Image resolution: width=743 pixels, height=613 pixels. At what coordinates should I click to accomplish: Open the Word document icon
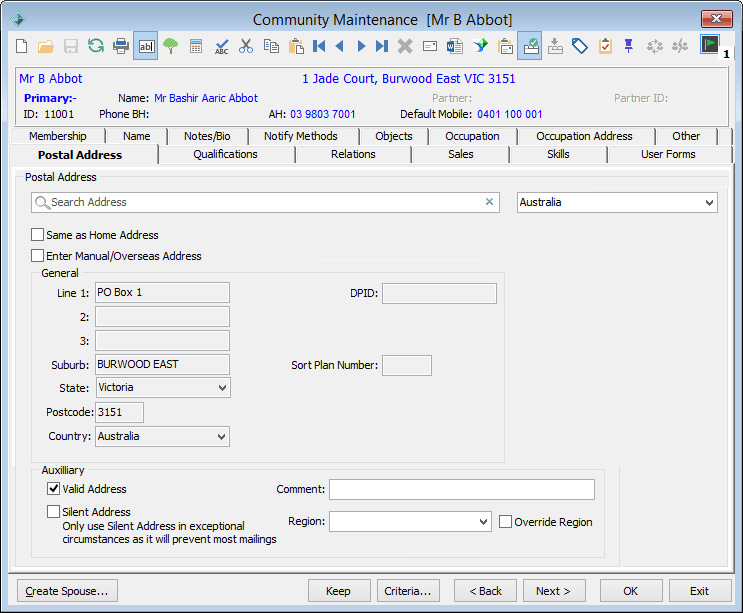pyautogui.click(x=455, y=46)
